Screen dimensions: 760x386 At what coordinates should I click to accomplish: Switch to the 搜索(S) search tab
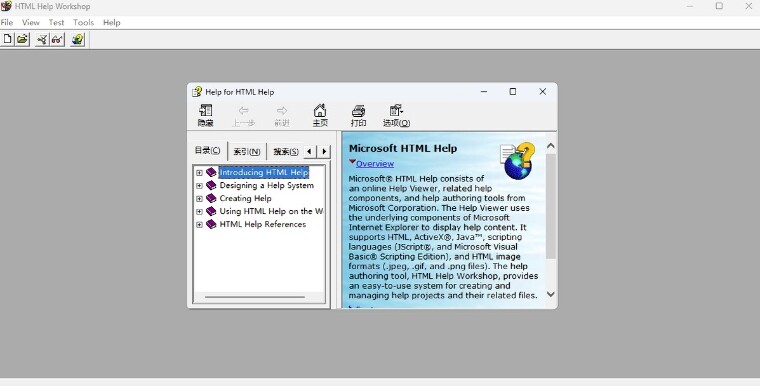(x=285, y=152)
